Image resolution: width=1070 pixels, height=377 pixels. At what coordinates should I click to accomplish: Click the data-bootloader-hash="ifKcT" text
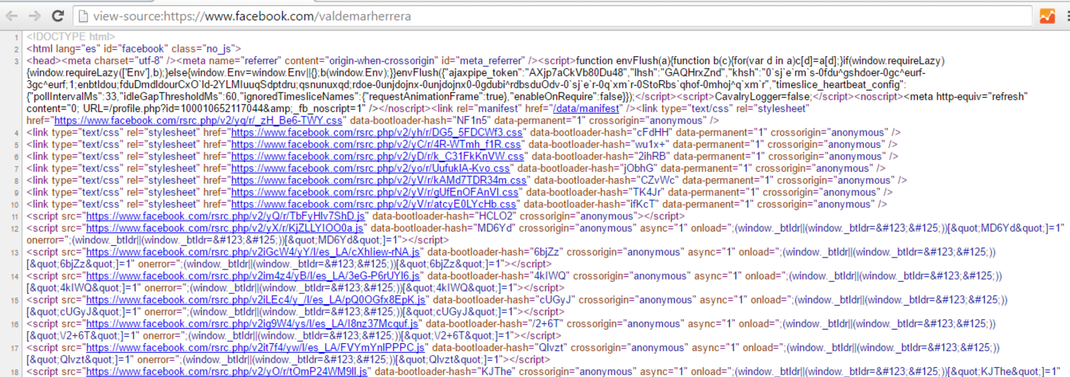(x=589, y=205)
